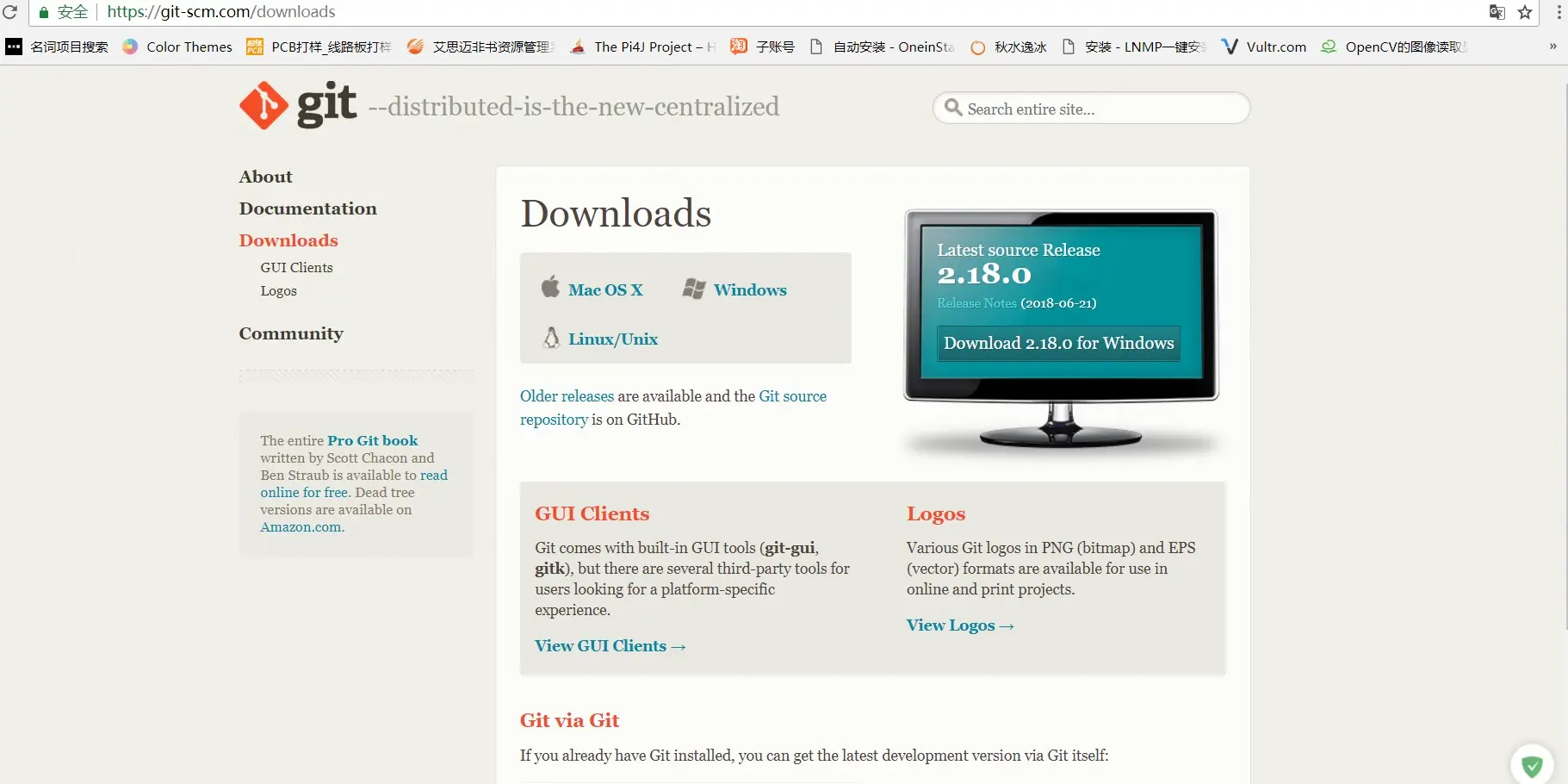This screenshot has height=784, width=1568.
Task: Click the Windows download link
Action: (x=750, y=289)
